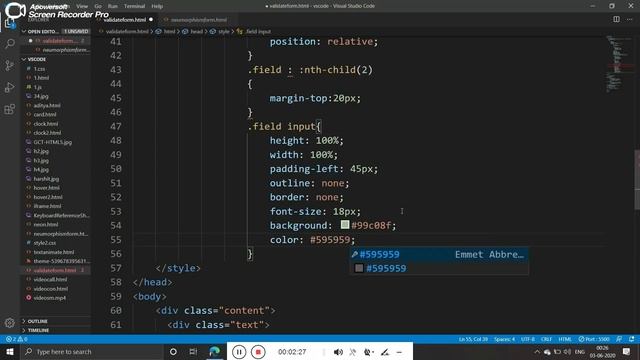Click the minimap code overview
Image resolution: width=640 pixels, height=360 pixels.
tap(619, 63)
